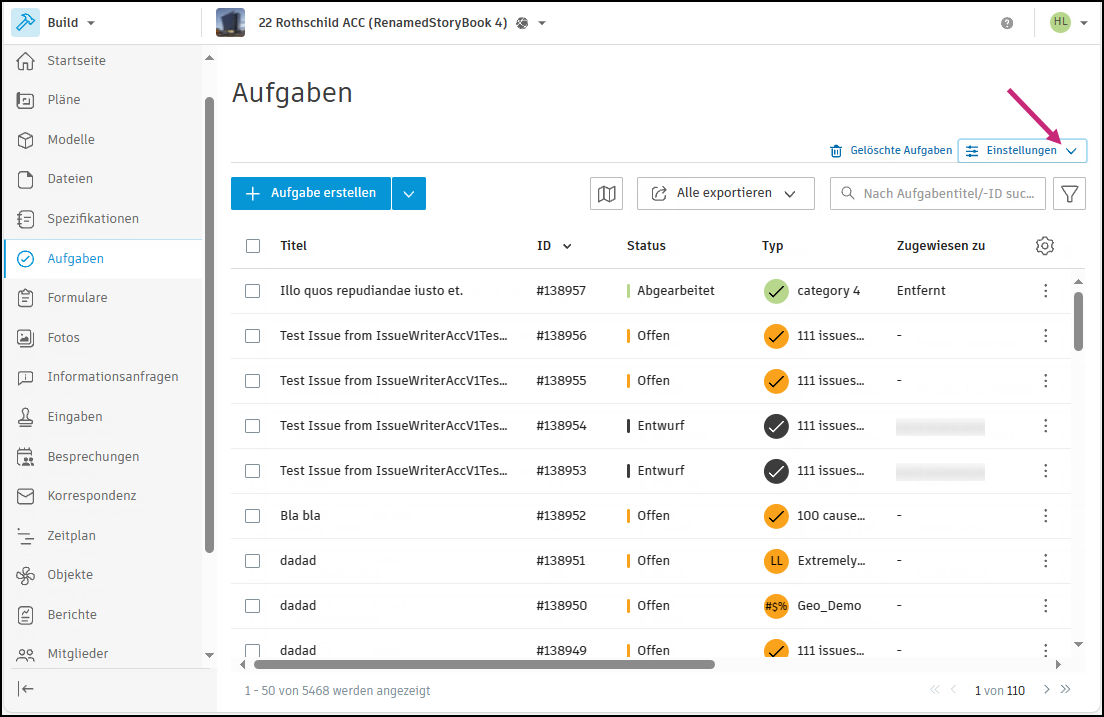
Task: Click the Berichte report icon
Action: (x=25, y=615)
